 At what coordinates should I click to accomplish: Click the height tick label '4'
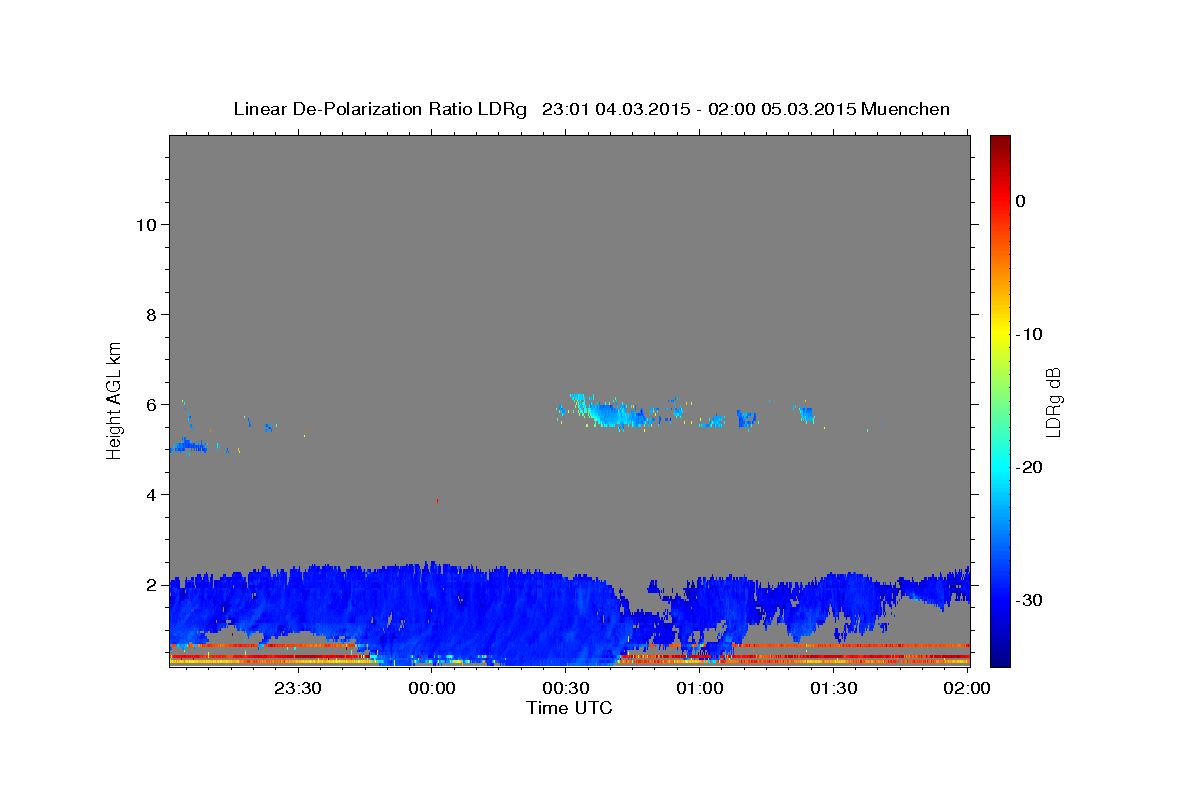pyautogui.click(x=150, y=495)
